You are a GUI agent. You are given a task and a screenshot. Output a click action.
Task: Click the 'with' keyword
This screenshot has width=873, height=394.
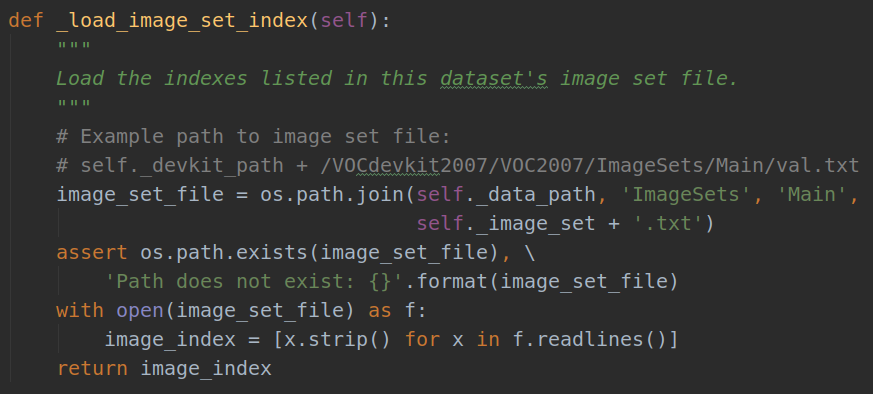[x=80, y=311]
